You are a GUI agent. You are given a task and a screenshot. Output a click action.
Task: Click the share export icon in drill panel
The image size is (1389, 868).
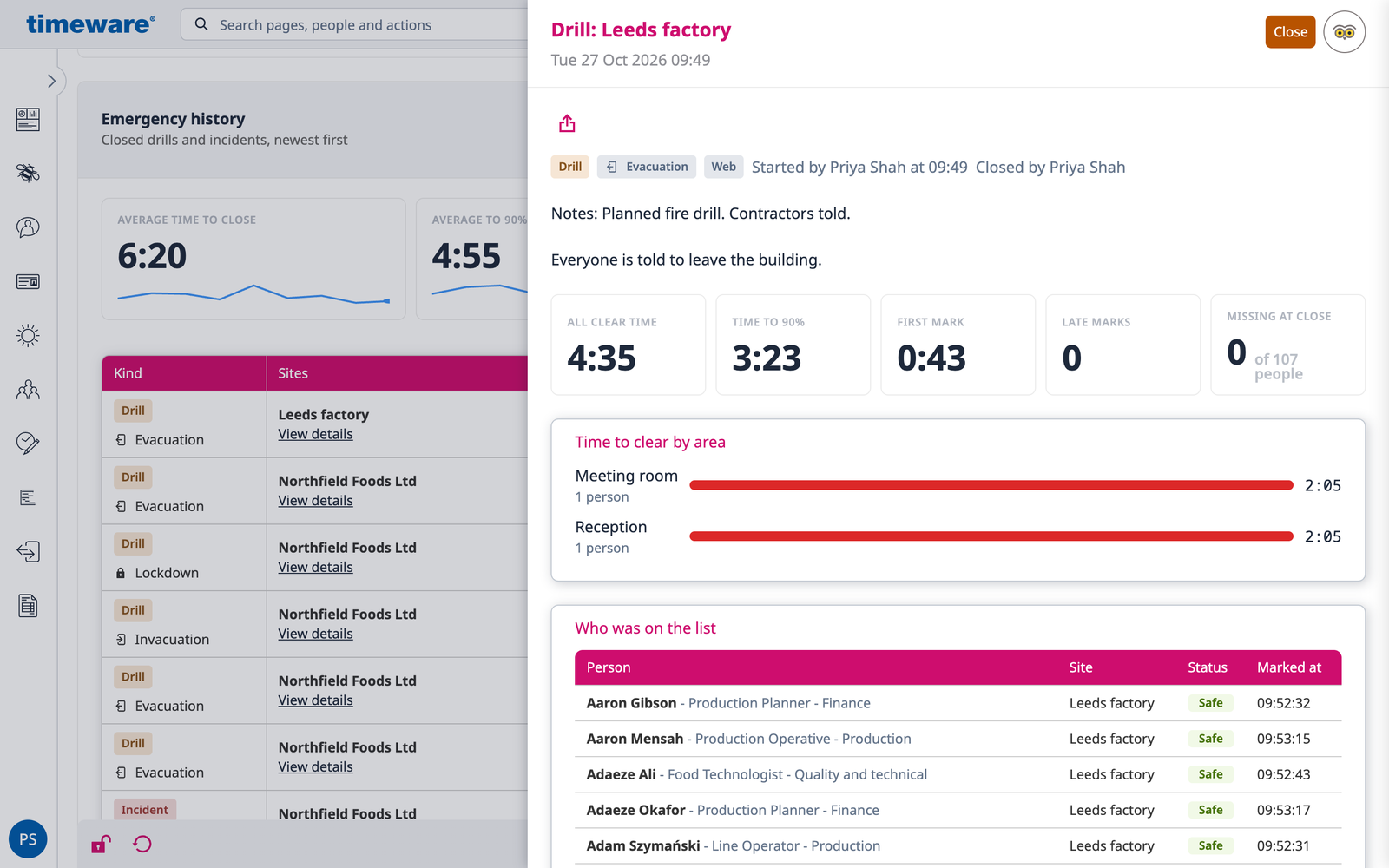tap(567, 123)
